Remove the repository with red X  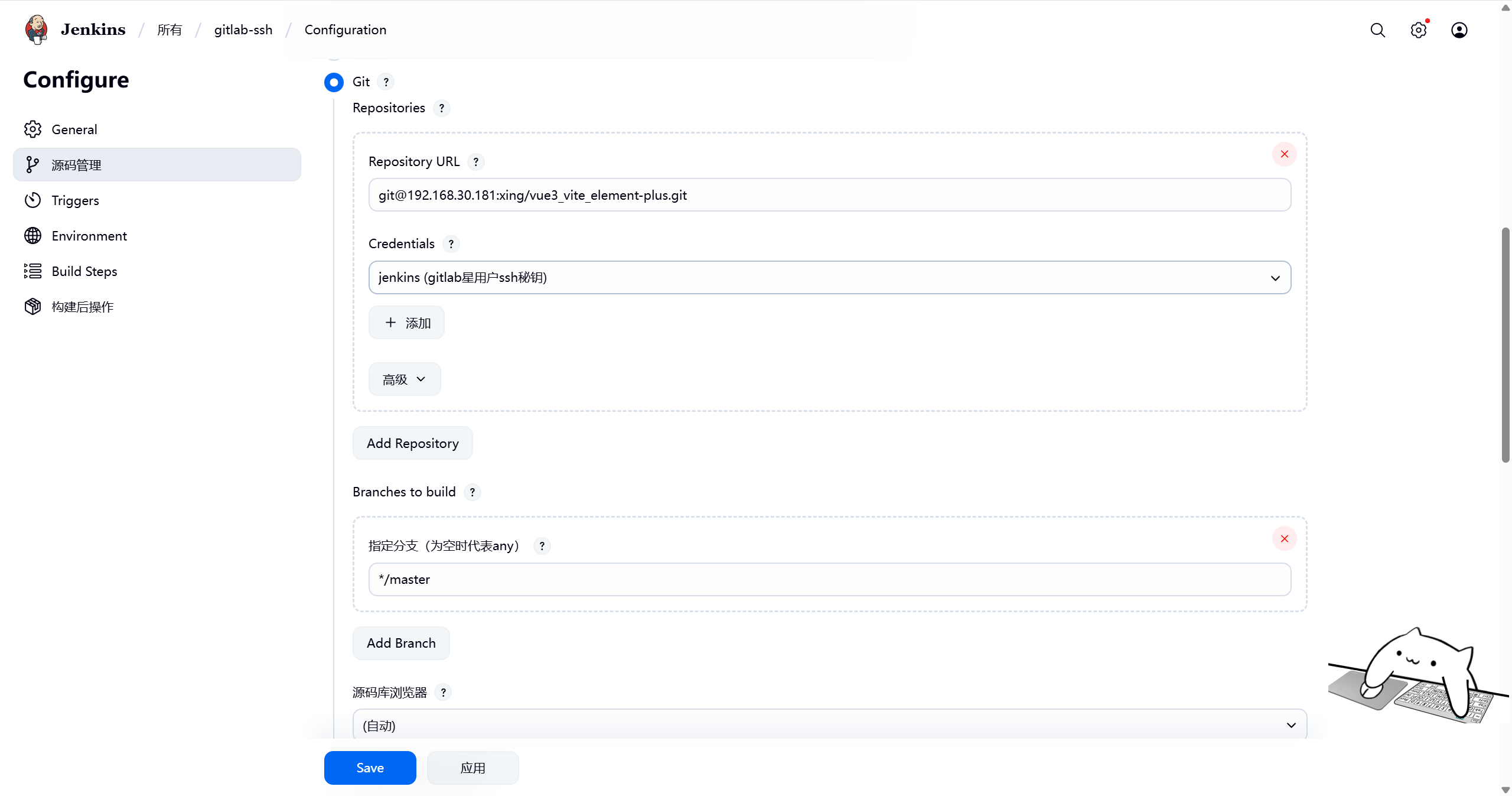[1284, 154]
